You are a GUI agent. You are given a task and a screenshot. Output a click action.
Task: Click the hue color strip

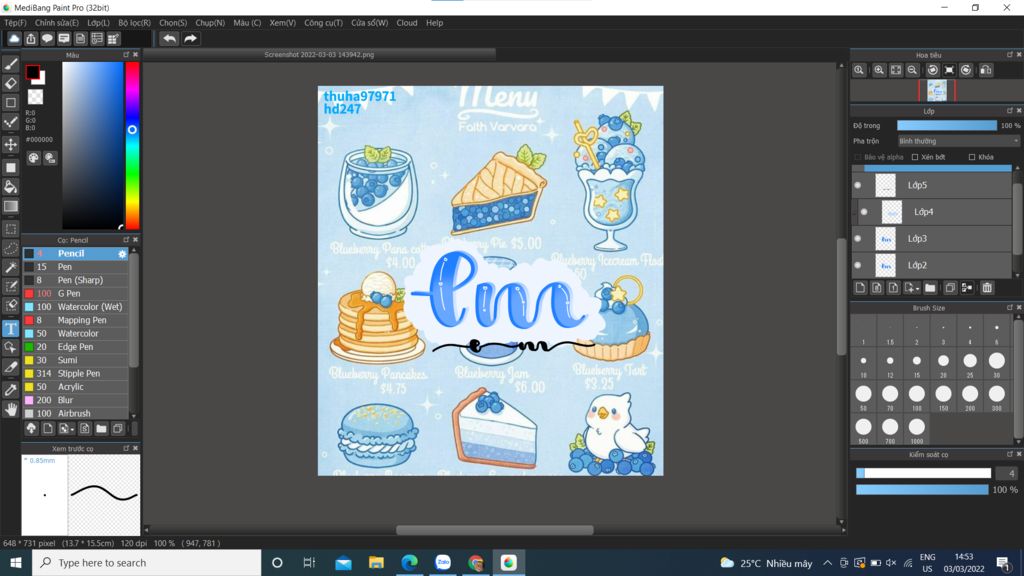pos(132,146)
